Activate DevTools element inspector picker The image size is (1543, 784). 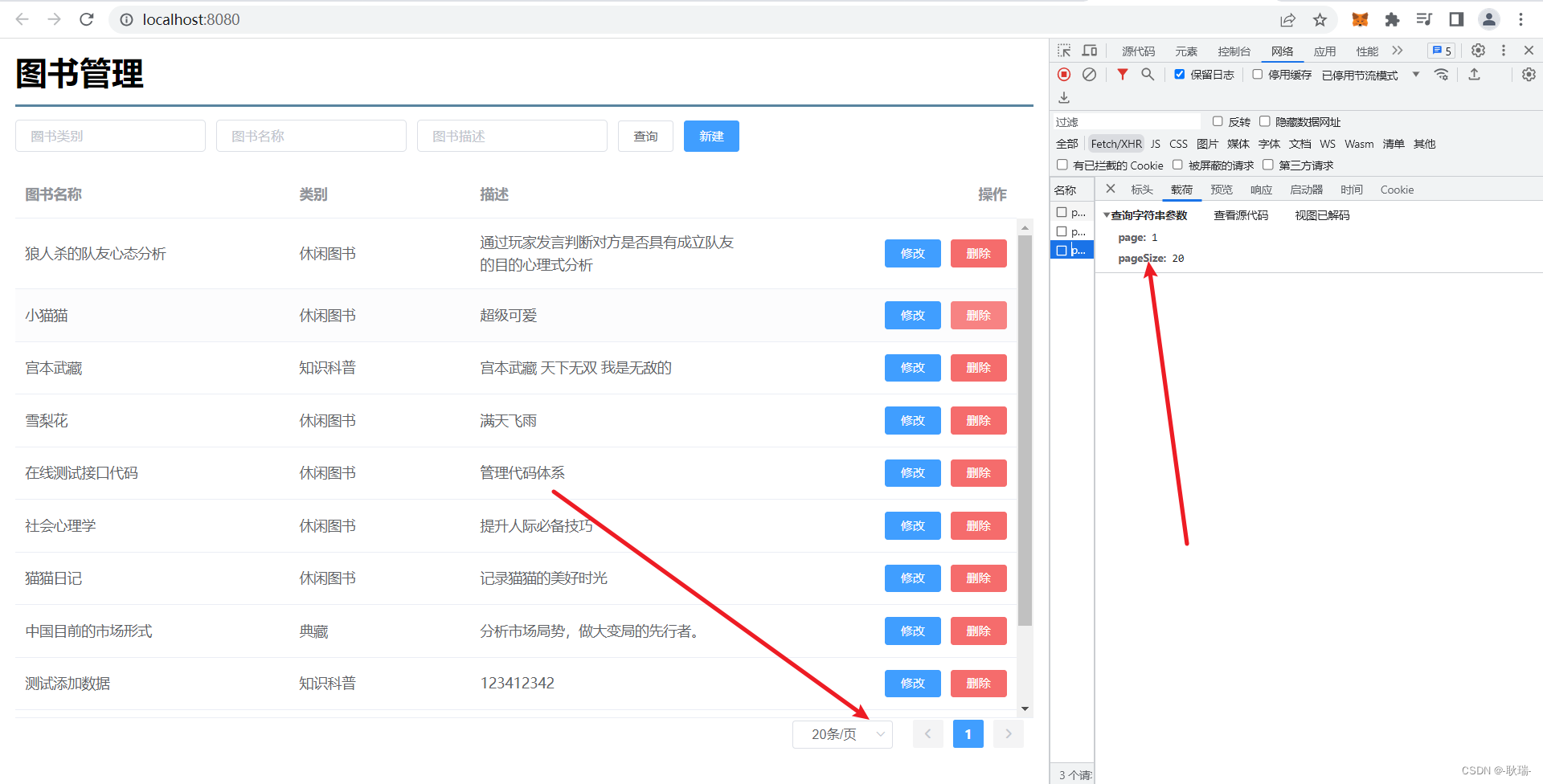[x=1064, y=51]
